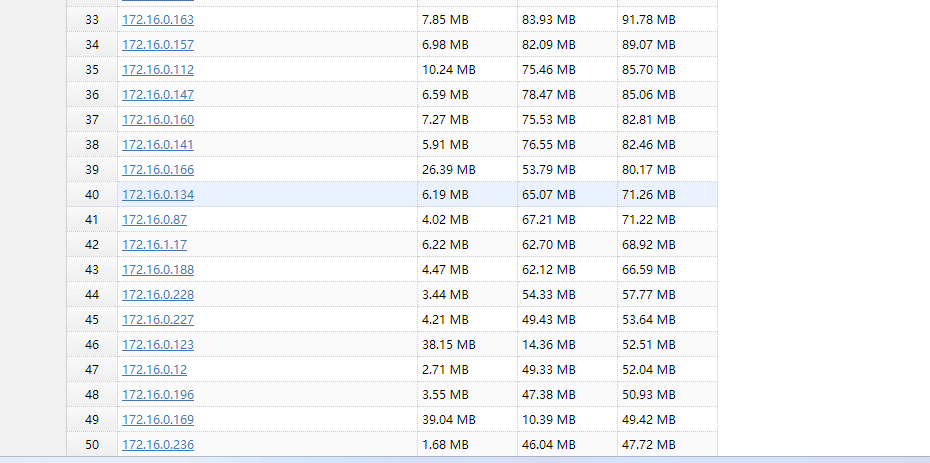Screen dimensions: 930x463
Task: Open the 172.16.0.236 host link
Action: point(158,445)
